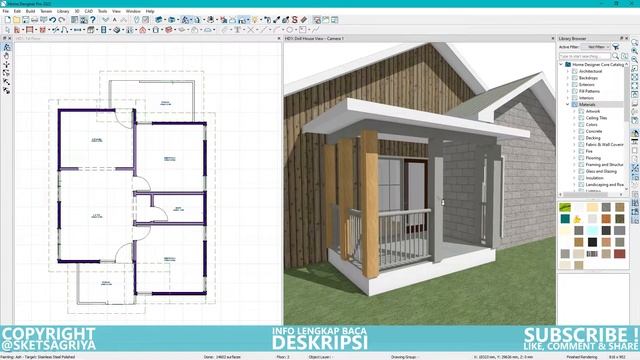The width and height of the screenshot is (640, 360).
Task: Collapse the Home Designer Core Catalog tree
Action: point(561,64)
